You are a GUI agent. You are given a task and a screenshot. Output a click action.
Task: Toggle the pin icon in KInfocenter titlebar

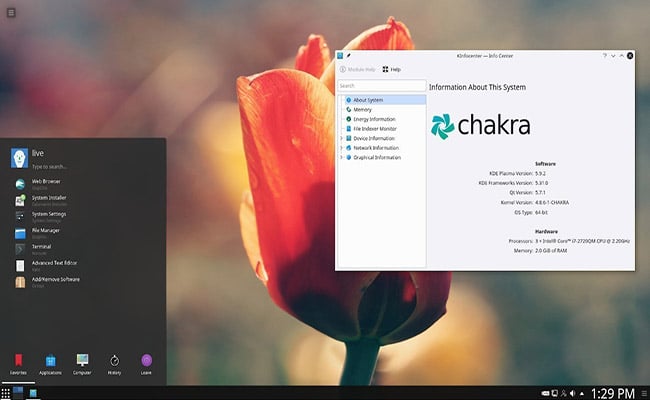pyautogui.click(x=349, y=55)
